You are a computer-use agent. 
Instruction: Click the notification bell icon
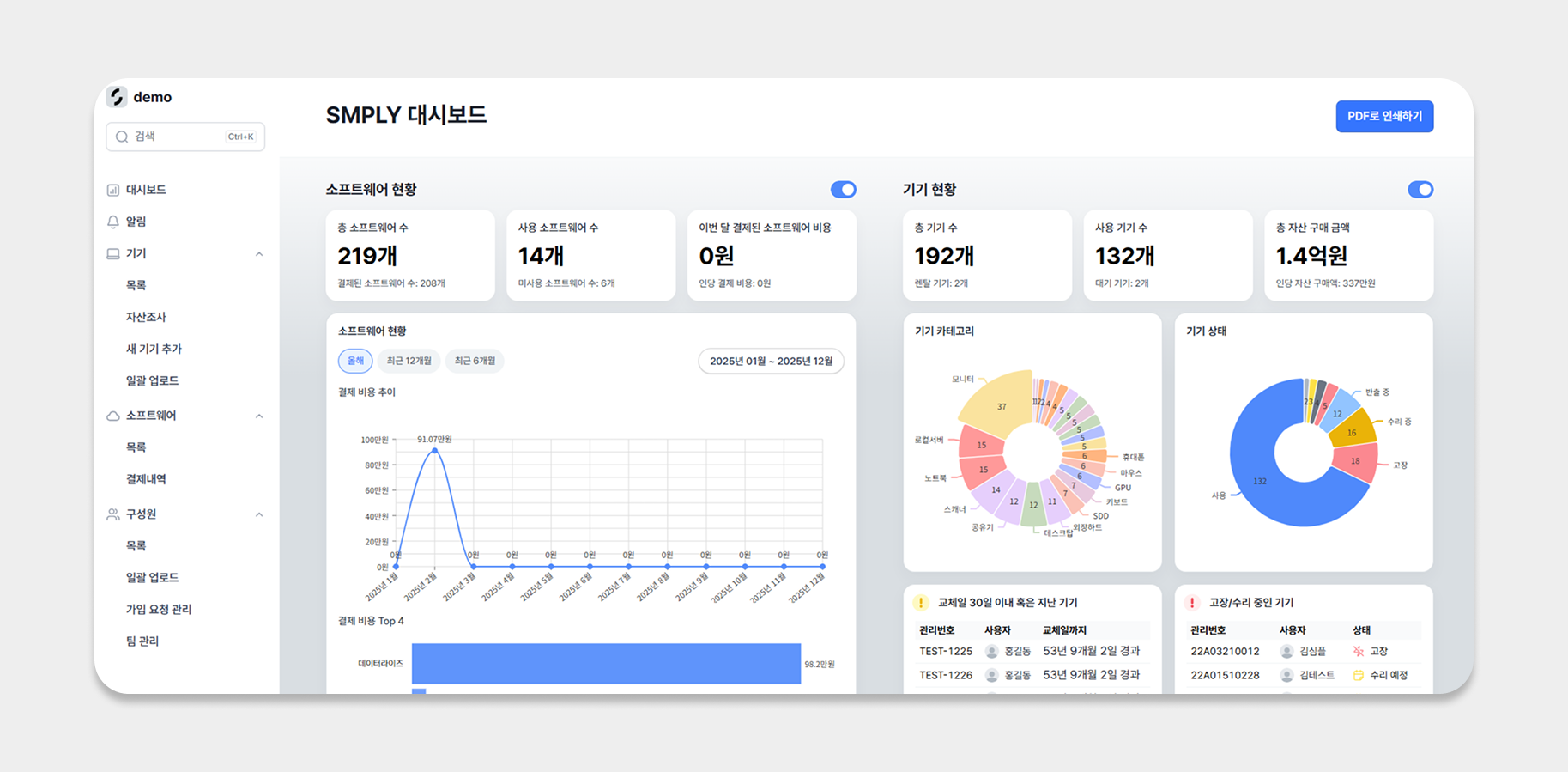113,222
